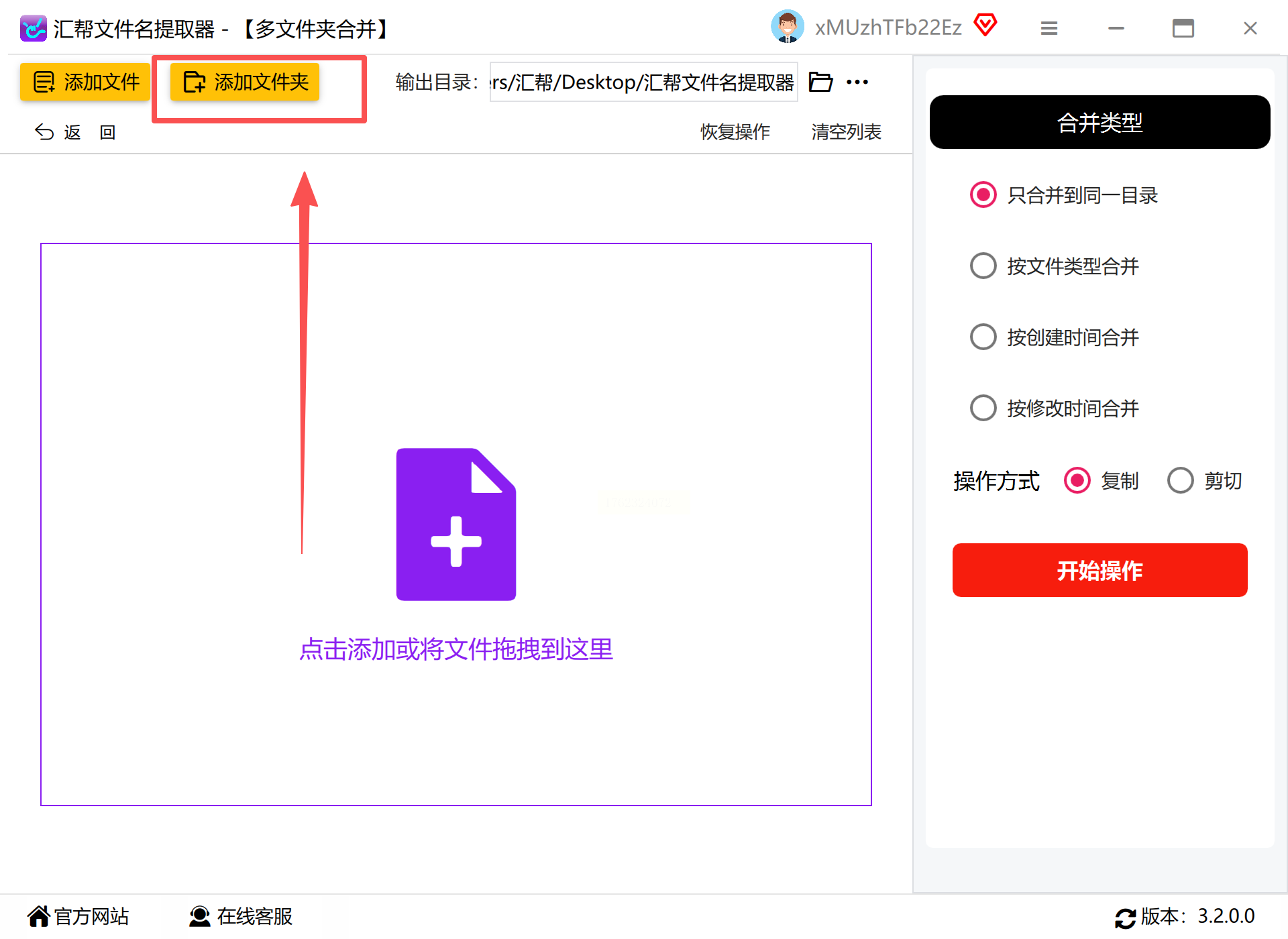The height and width of the screenshot is (939, 1288).
Task: Click the three-dots more options icon
Action: (857, 82)
